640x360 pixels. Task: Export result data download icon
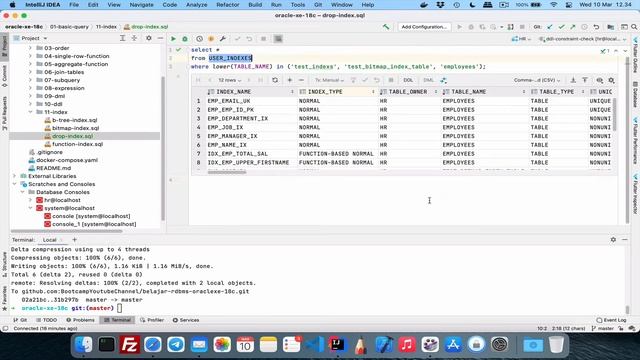(x=573, y=80)
